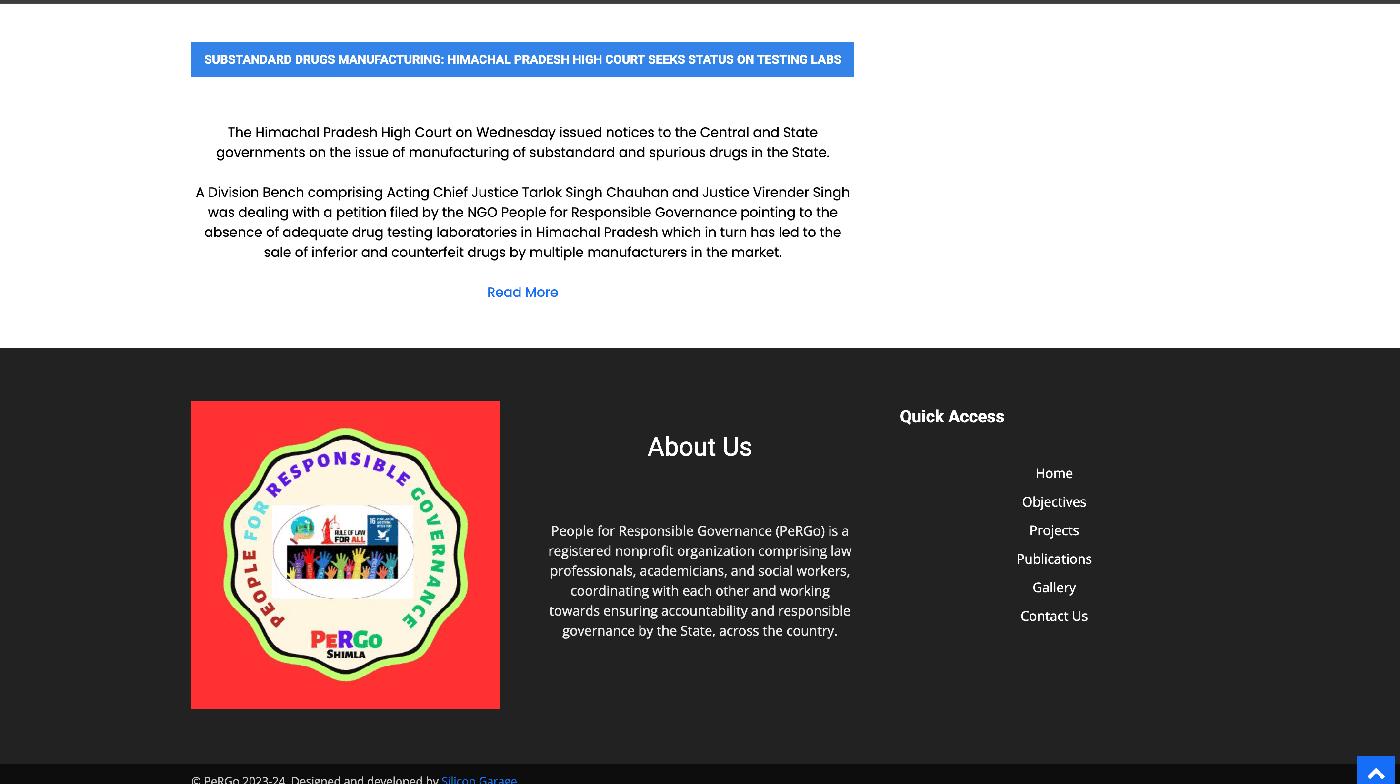Click the About Us footer heading
1400x784 pixels.
tap(699, 447)
